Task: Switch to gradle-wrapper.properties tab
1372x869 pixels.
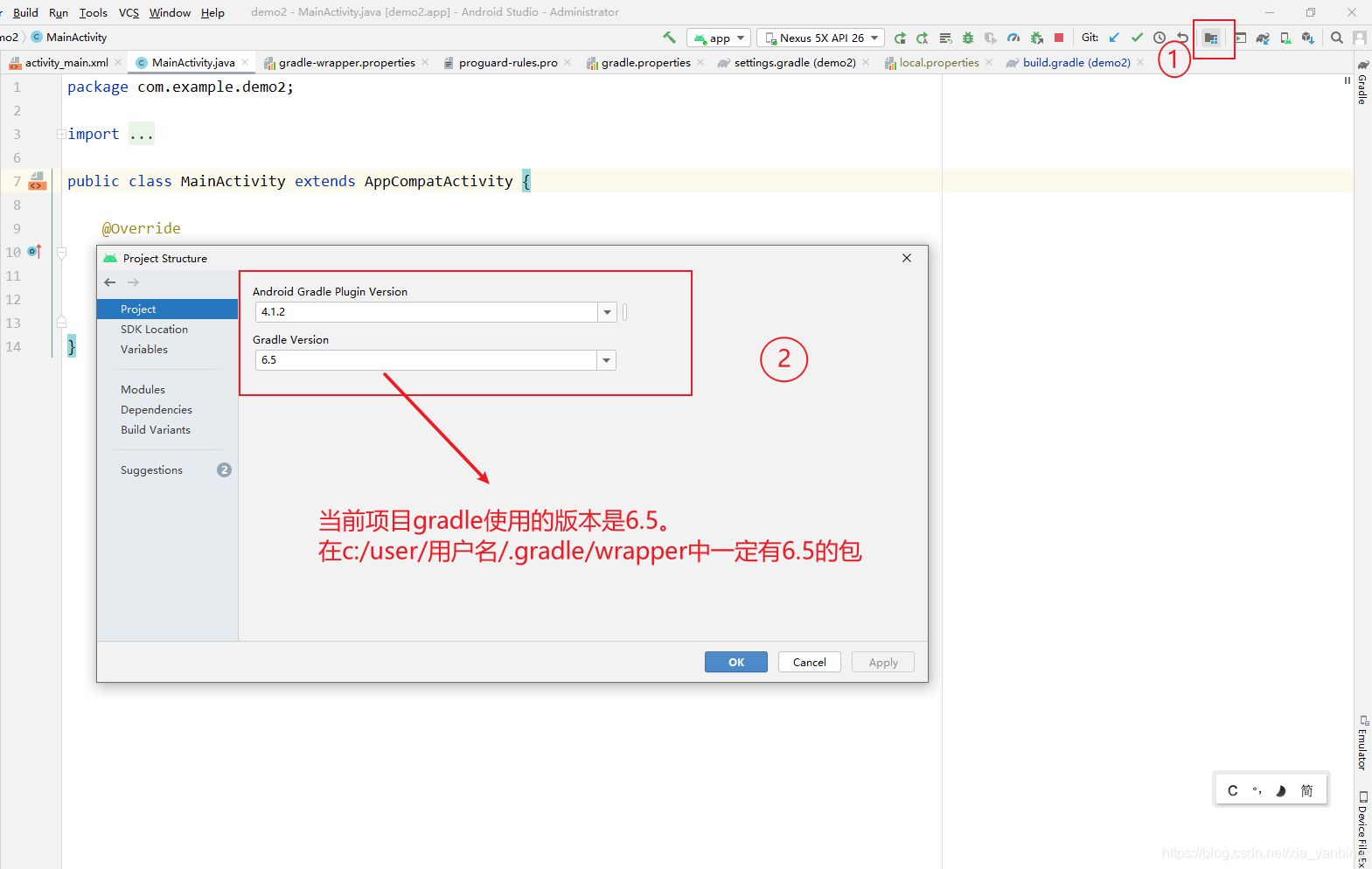Action: [346, 62]
